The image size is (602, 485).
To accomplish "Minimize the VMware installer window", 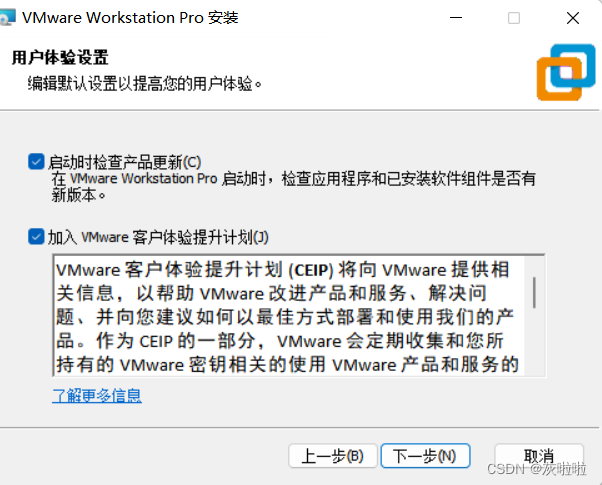I will pyautogui.click(x=456, y=18).
